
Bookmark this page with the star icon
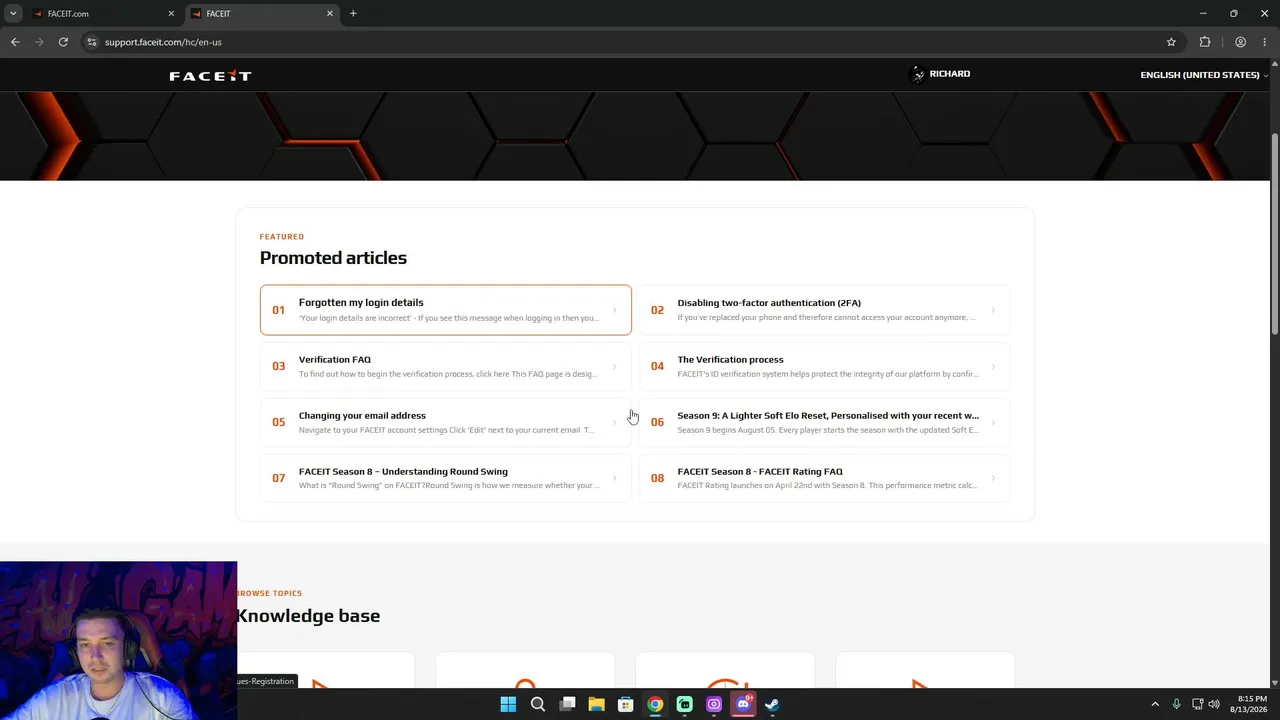[1171, 42]
